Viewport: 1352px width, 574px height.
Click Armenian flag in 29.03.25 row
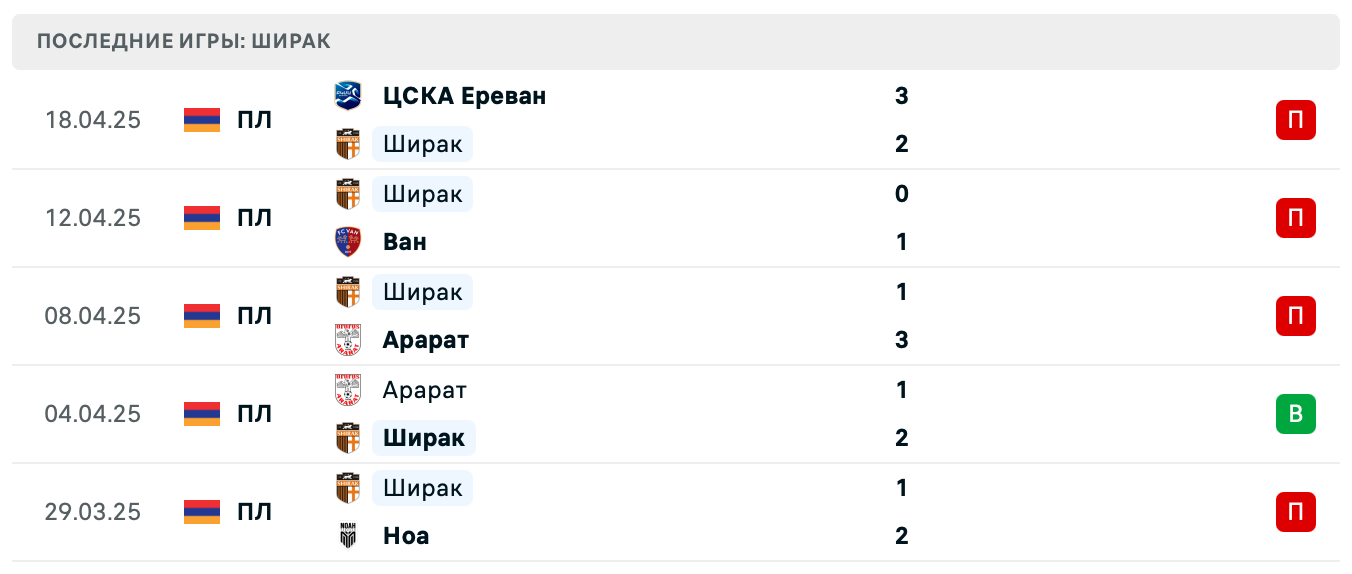click(202, 512)
